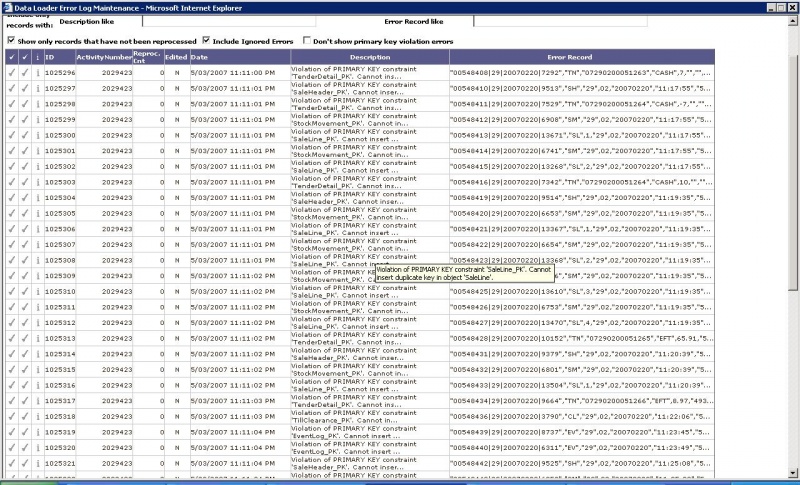This screenshot has height=485, width=800.
Task: Click first checkmark icon in row 1025305
Action: [x=12, y=213]
